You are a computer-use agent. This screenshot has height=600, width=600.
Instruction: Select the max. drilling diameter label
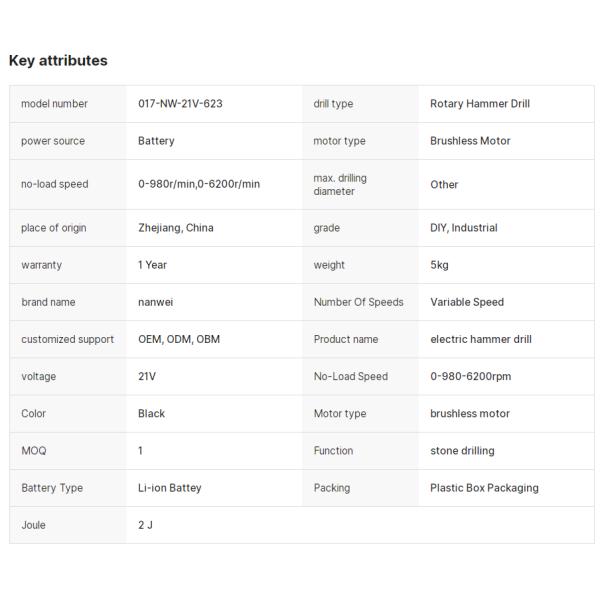tap(340, 184)
